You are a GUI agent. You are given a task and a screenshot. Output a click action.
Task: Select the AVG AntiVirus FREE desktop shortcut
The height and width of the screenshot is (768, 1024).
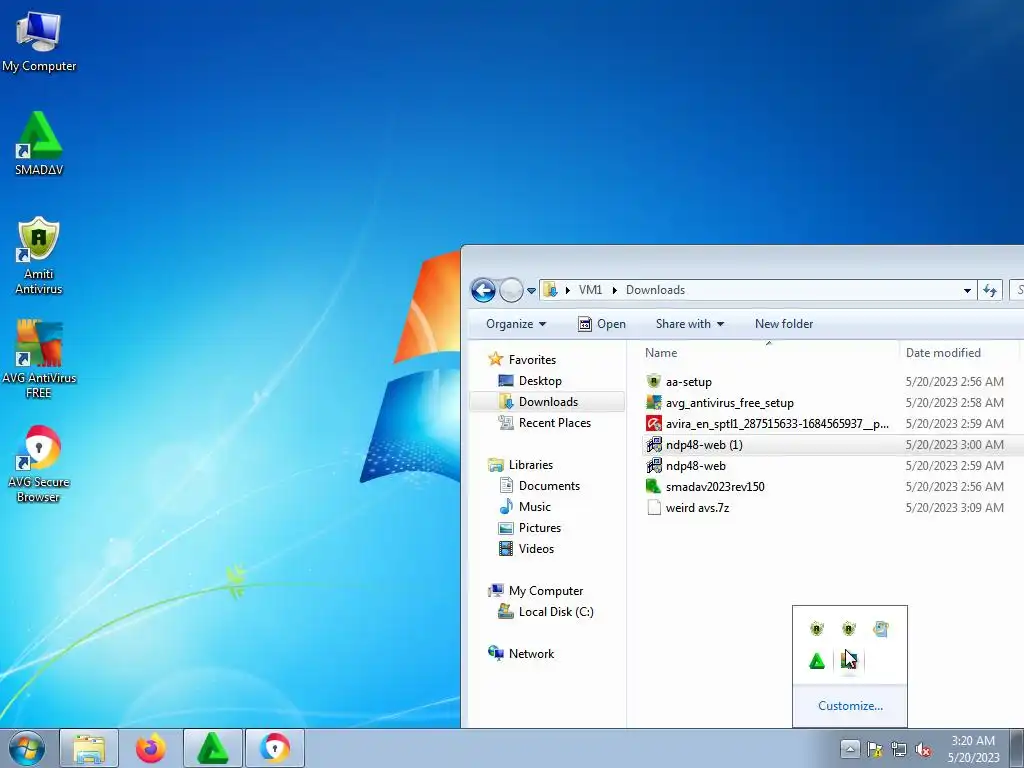(x=39, y=359)
